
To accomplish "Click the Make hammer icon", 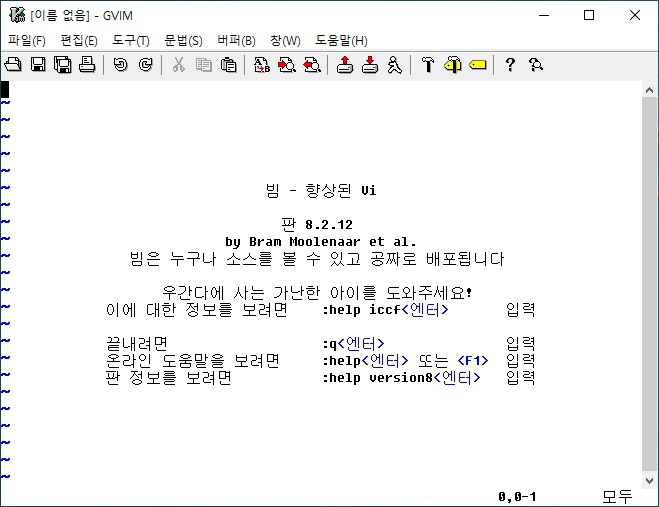I will [x=428, y=65].
